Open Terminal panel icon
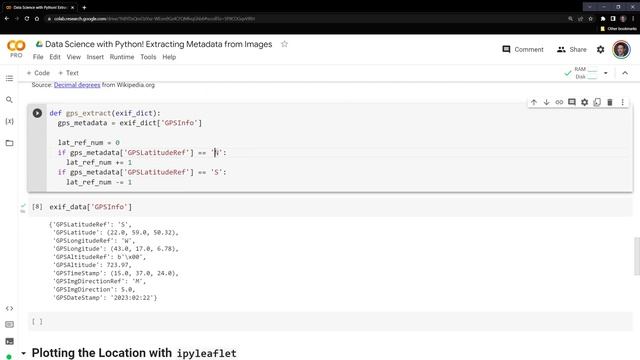The width and height of the screenshot is (640, 360). point(9,341)
